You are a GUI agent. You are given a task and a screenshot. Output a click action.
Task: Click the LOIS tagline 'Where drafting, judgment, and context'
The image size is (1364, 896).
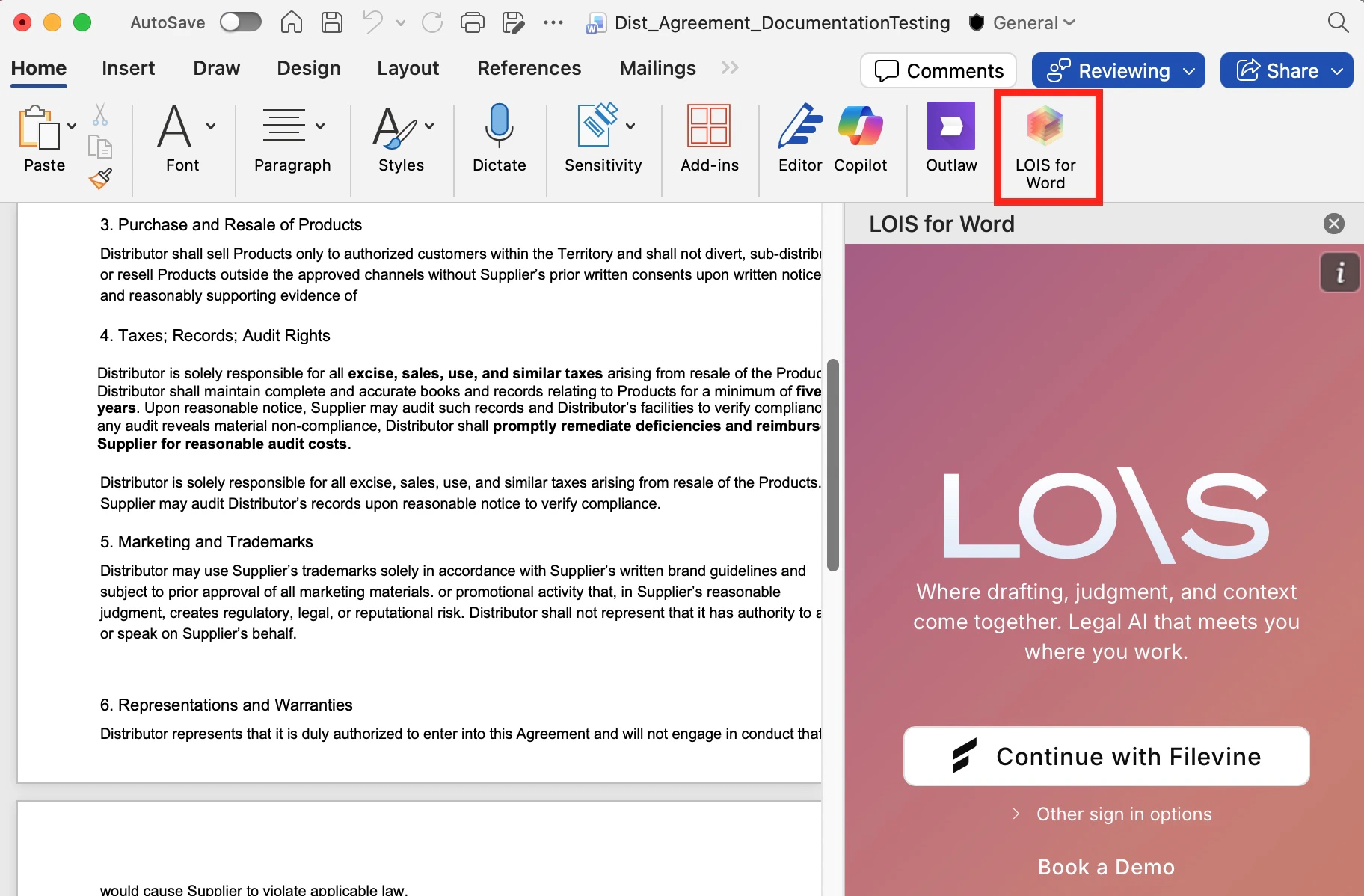click(x=1107, y=592)
